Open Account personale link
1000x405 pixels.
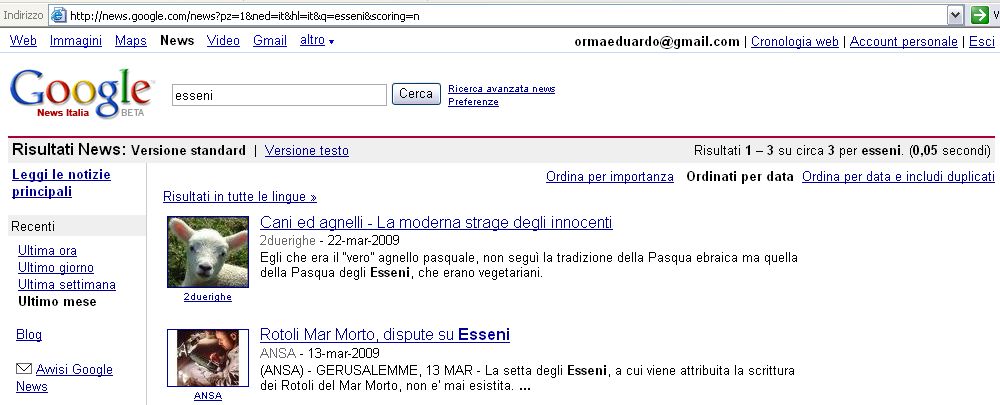click(x=904, y=41)
